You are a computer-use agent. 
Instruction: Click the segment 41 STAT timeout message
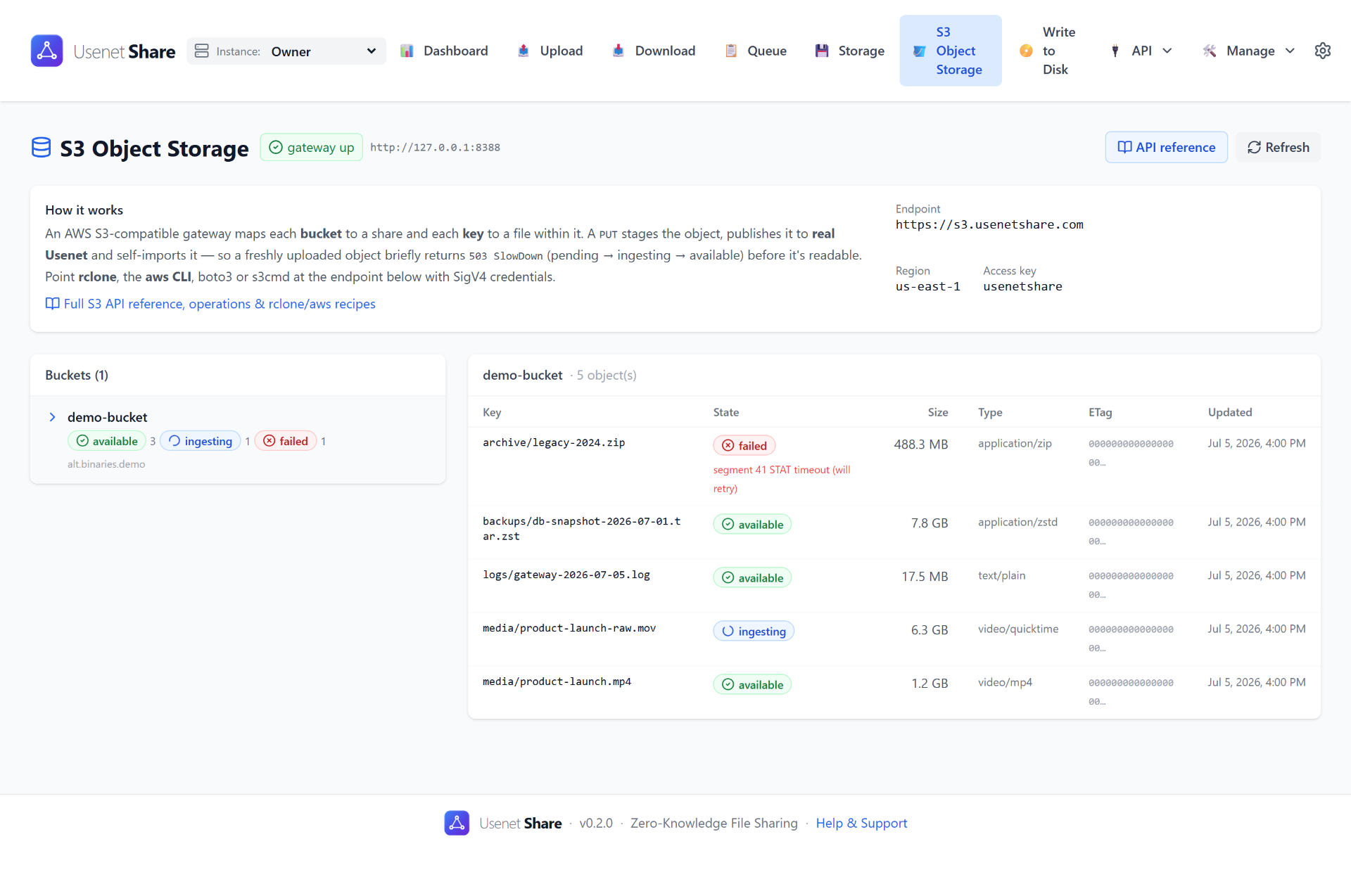coord(782,479)
